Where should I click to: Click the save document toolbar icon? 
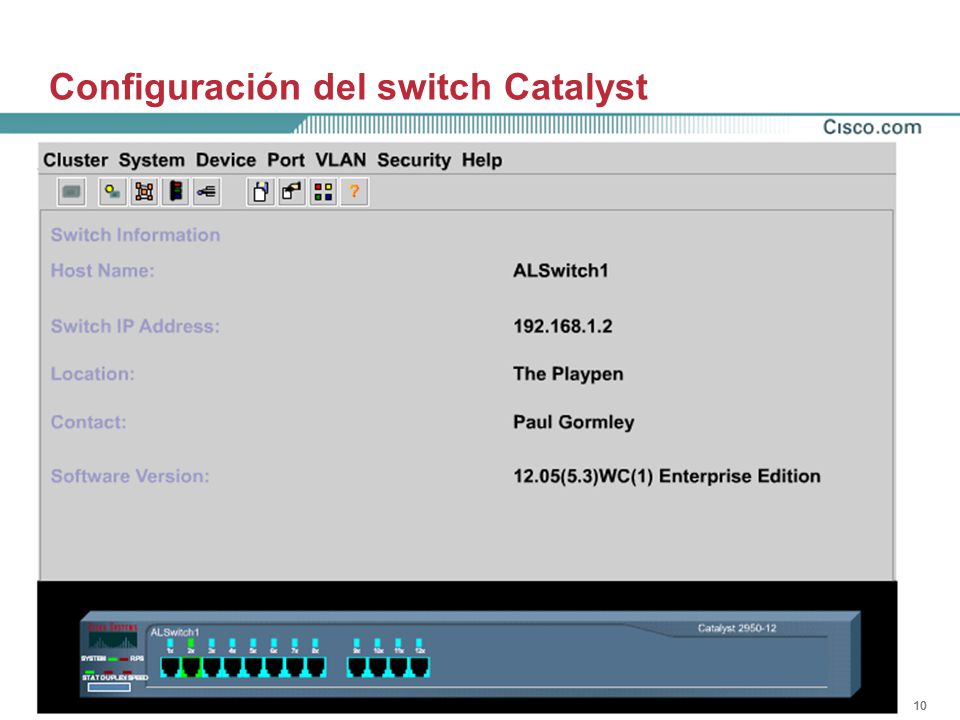coord(261,192)
